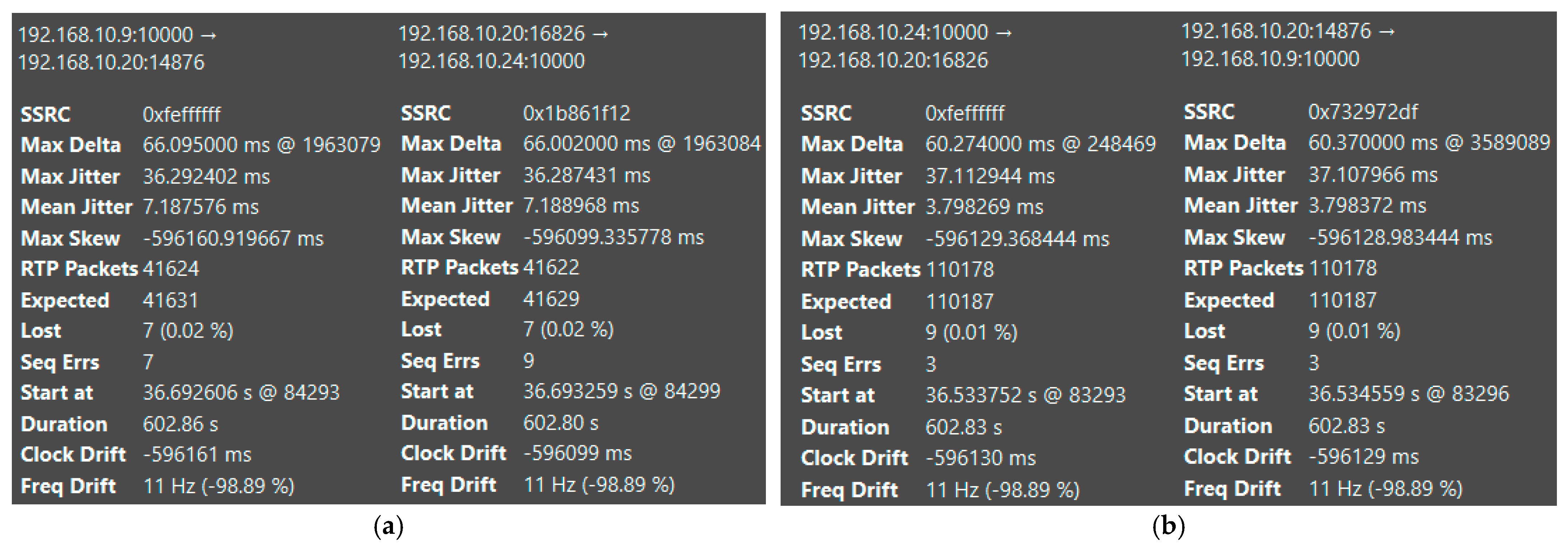
Task: Select Max Delta value 60.370000 ms @ 3589089
Action: (1429, 143)
